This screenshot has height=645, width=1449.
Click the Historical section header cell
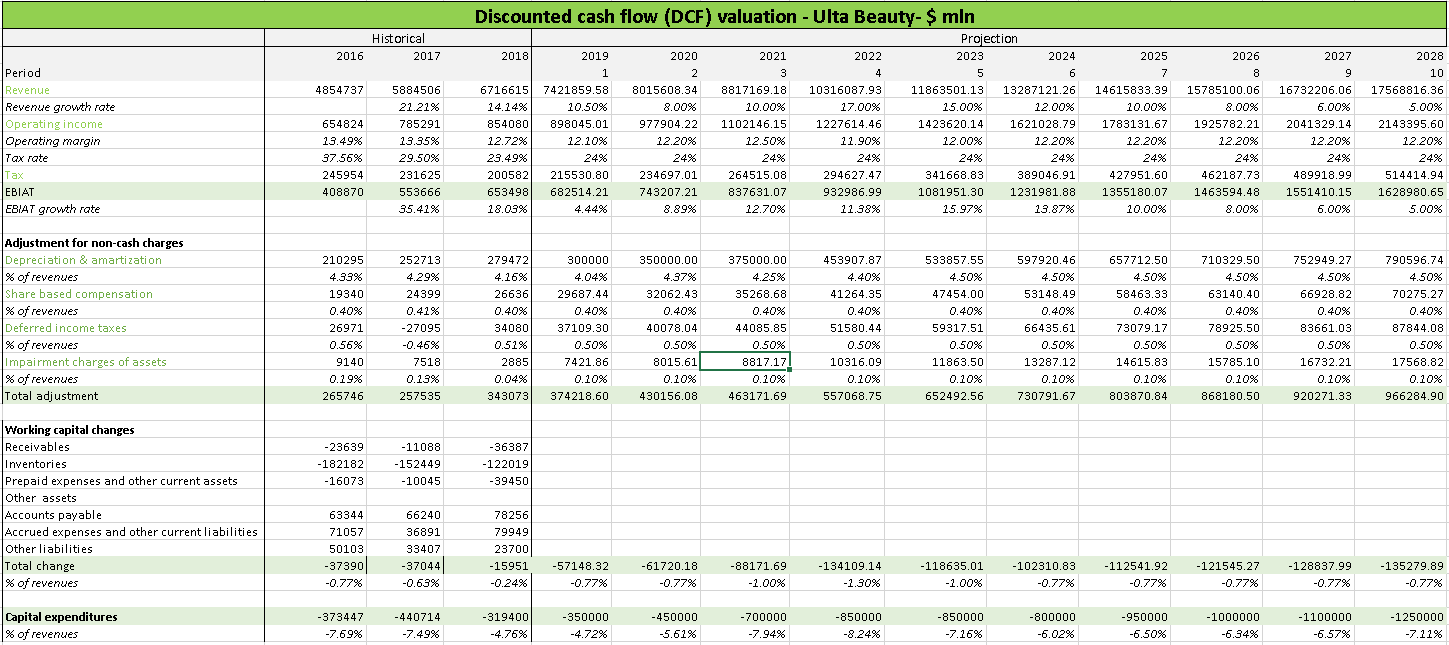pos(398,39)
